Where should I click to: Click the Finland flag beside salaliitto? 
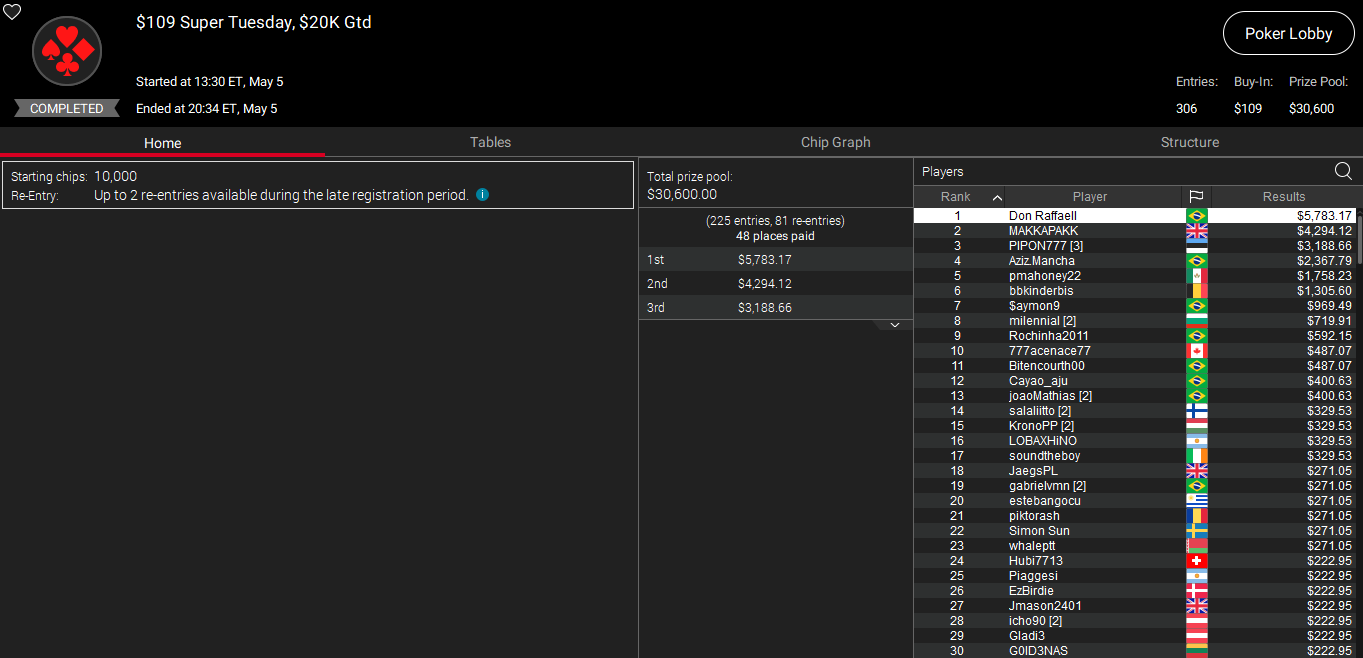point(1196,411)
